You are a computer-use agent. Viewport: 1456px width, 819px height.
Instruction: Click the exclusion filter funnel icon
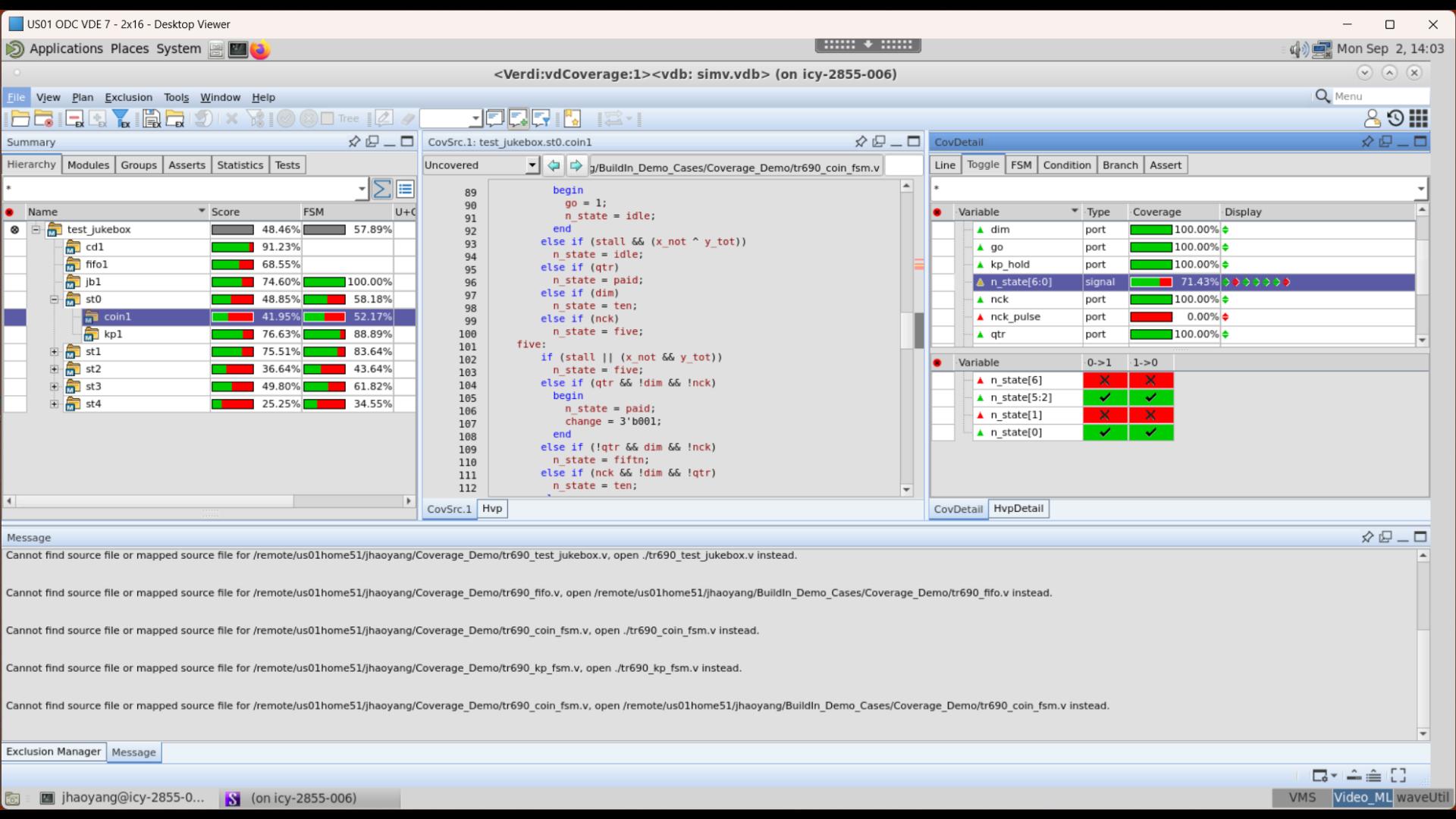click(121, 118)
